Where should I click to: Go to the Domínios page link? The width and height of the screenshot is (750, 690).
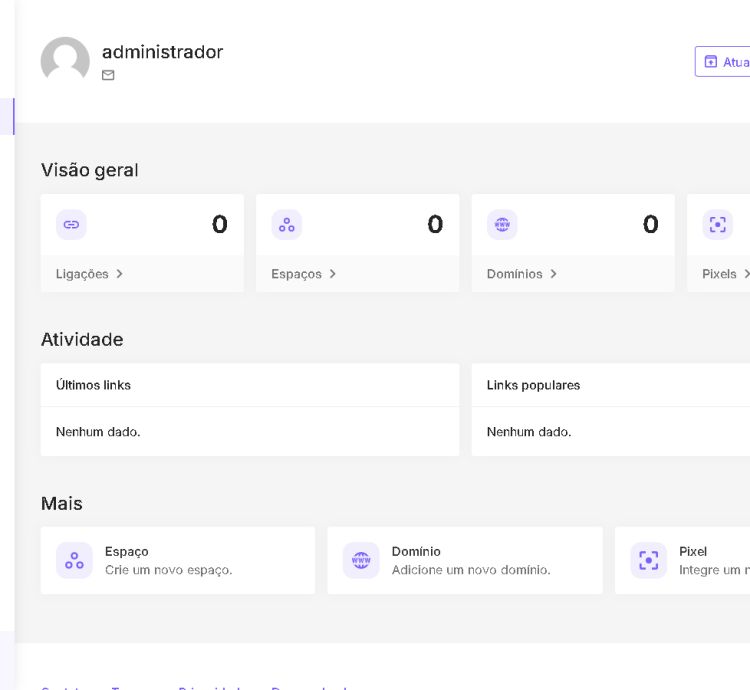(514, 274)
